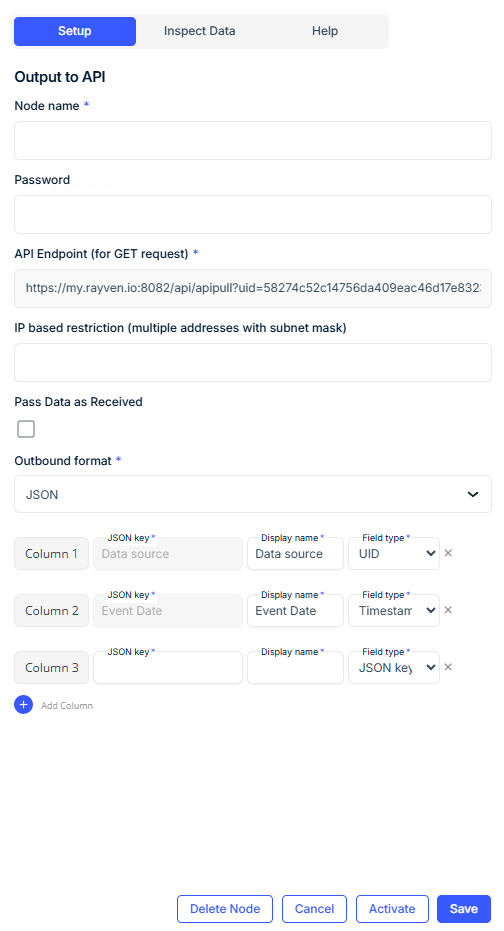Viewport: 504px width, 931px height.
Task: Click the Save button
Action: point(464,909)
